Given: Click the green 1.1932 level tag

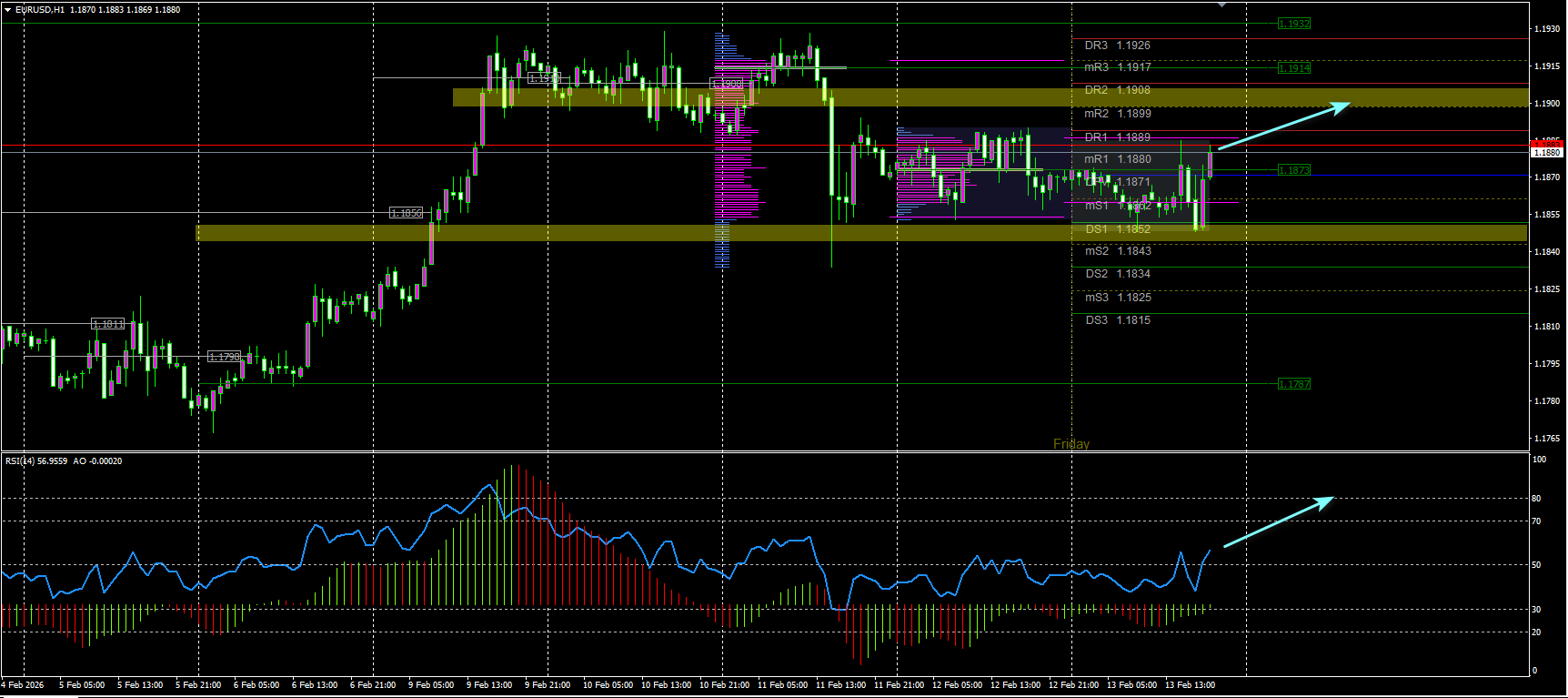Looking at the screenshot, I should [x=1294, y=24].
